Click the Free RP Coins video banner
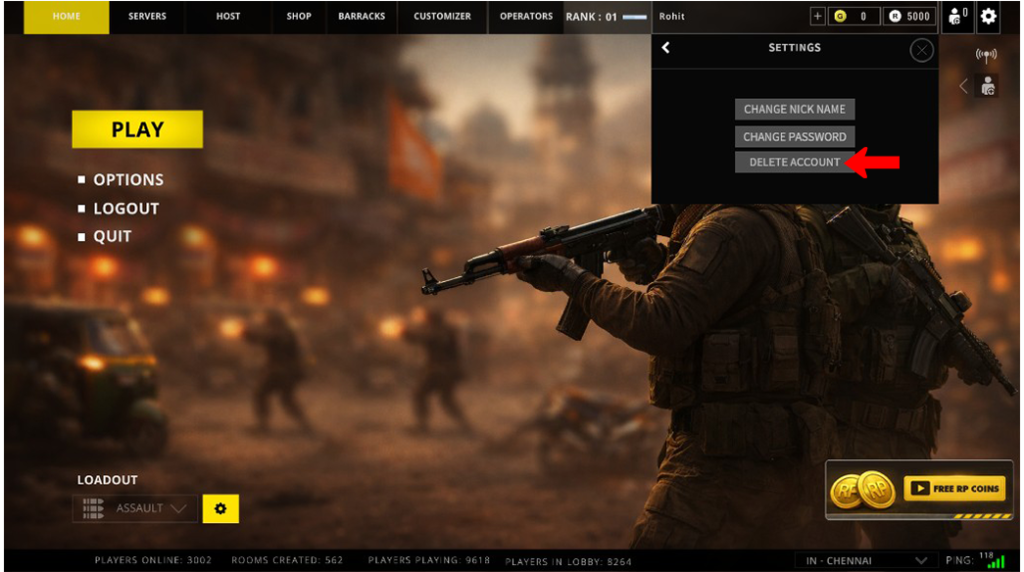 click(918, 489)
